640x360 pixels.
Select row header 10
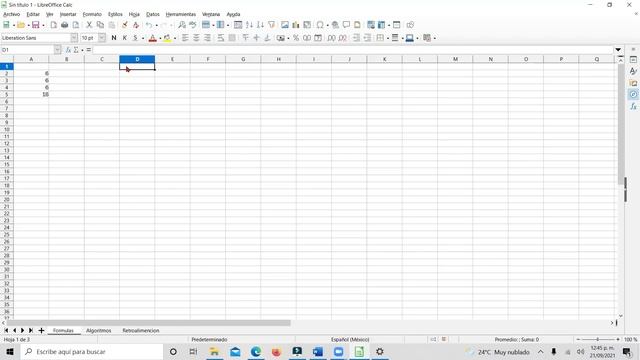coord(7,129)
